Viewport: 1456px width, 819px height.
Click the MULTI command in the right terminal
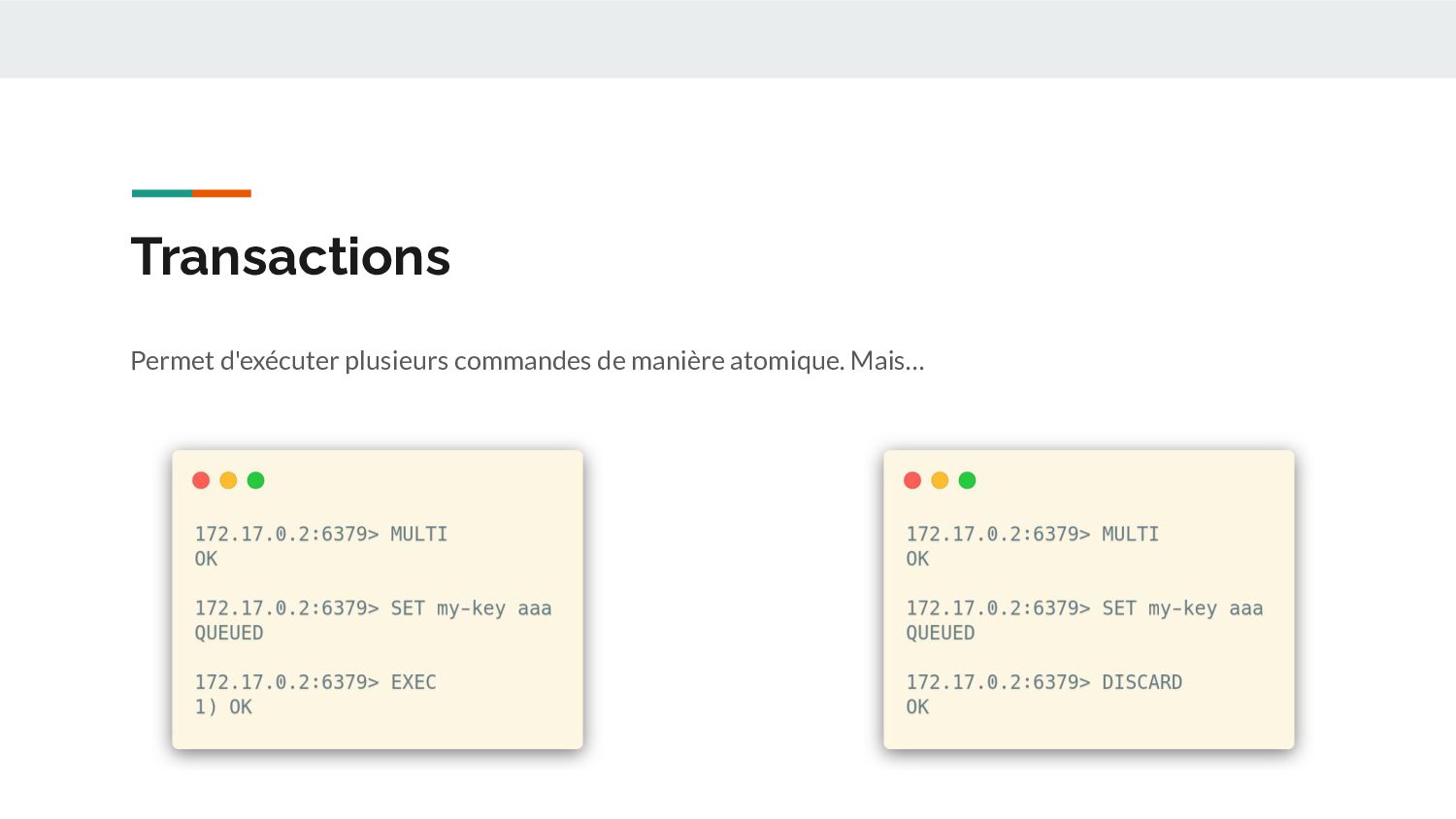point(1130,534)
